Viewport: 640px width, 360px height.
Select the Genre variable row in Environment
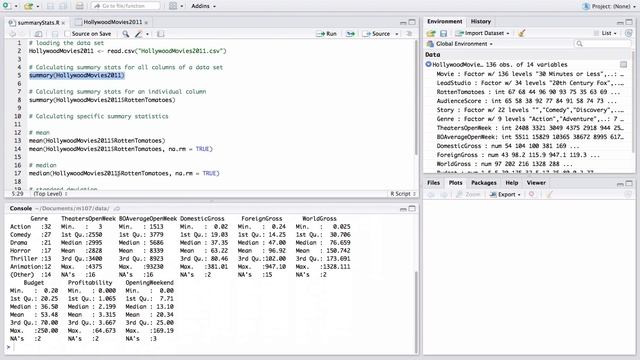(x=528, y=119)
